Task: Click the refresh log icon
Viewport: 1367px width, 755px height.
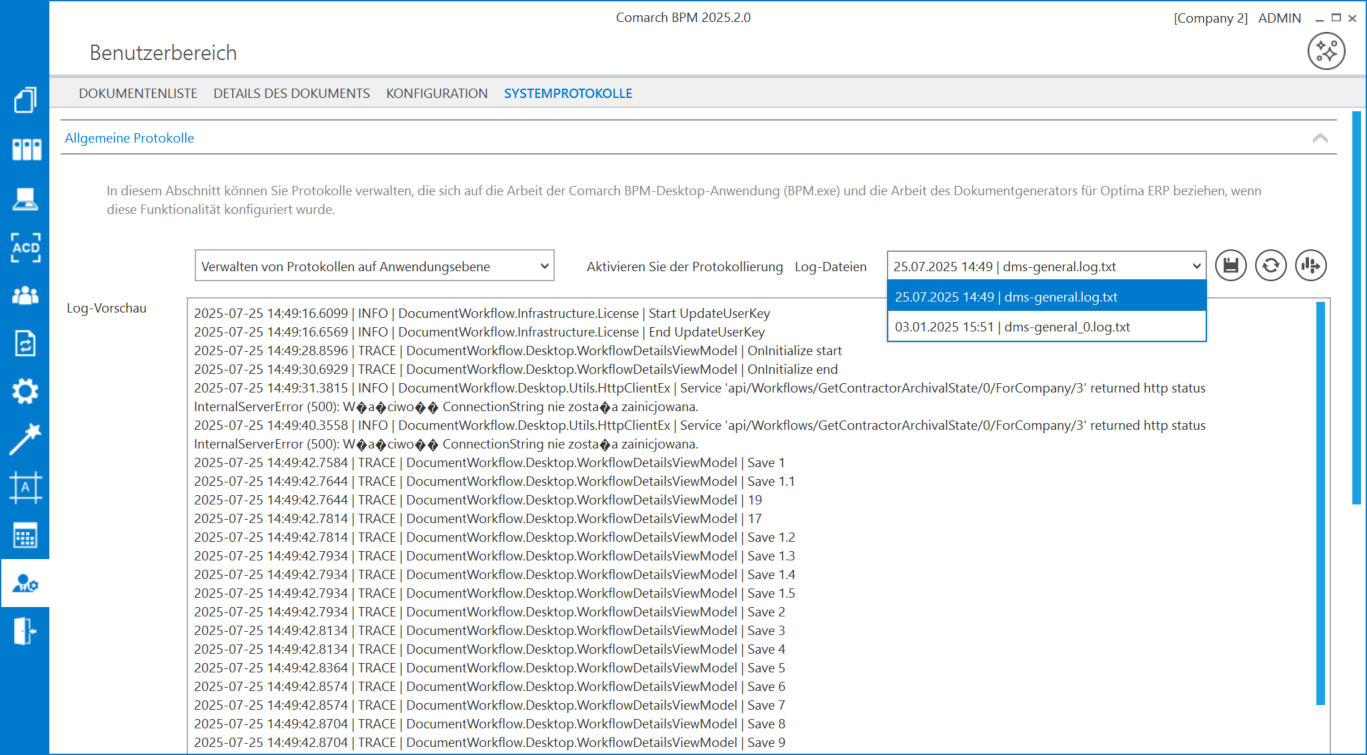Action: (x=1271, y=266)
